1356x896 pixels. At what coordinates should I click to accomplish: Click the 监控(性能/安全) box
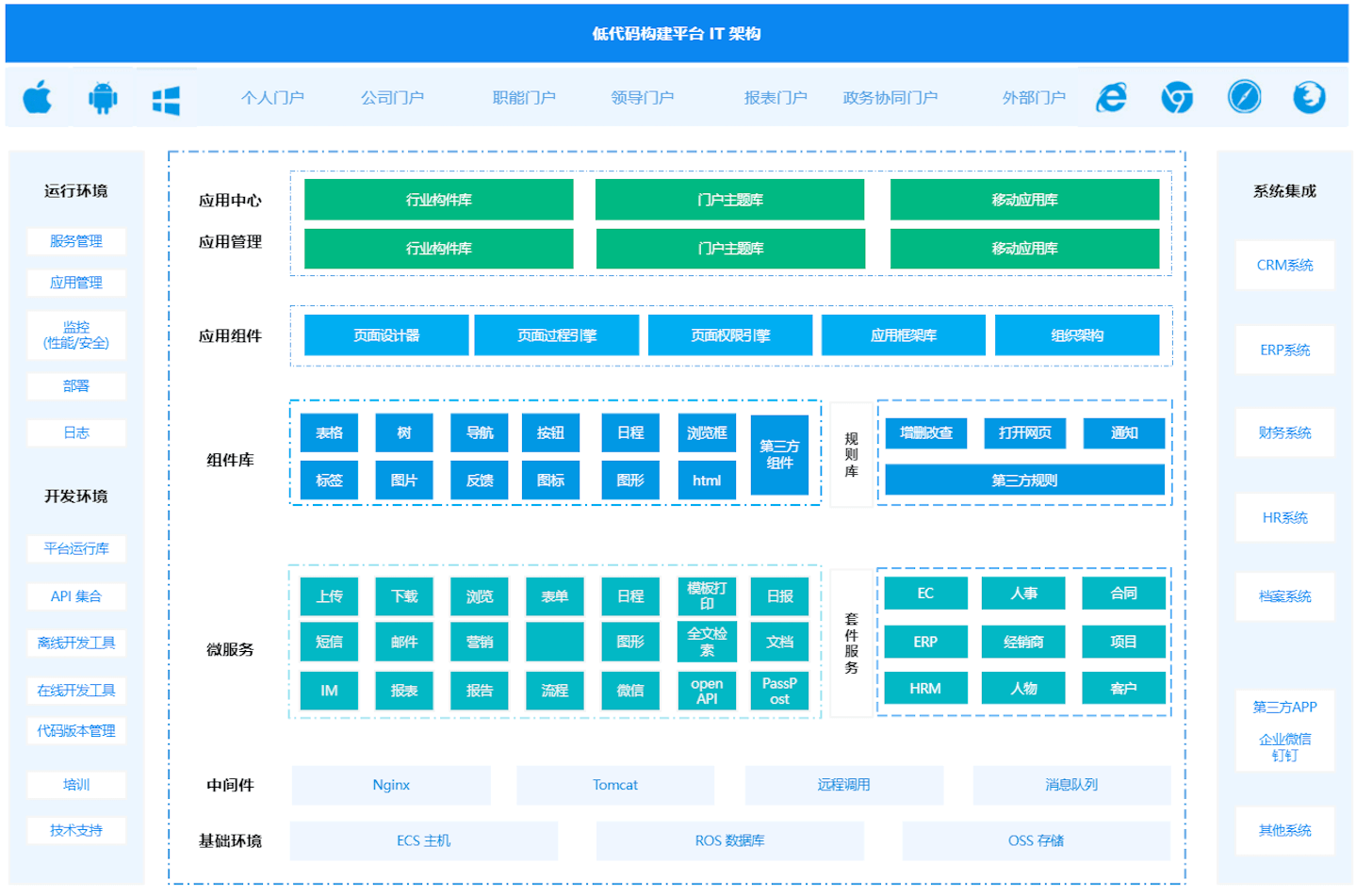coord(76,334)
